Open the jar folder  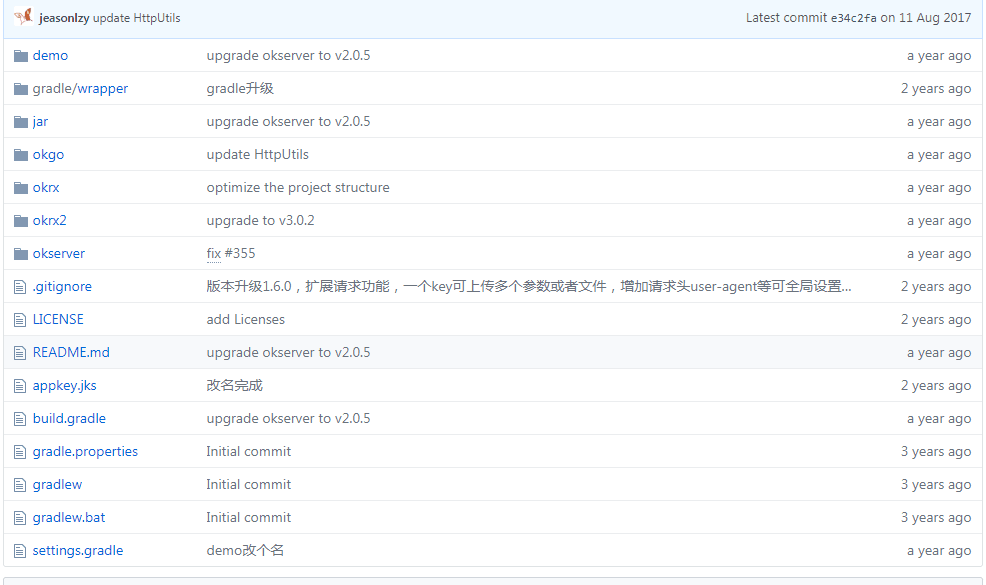[x=40, y=121]
